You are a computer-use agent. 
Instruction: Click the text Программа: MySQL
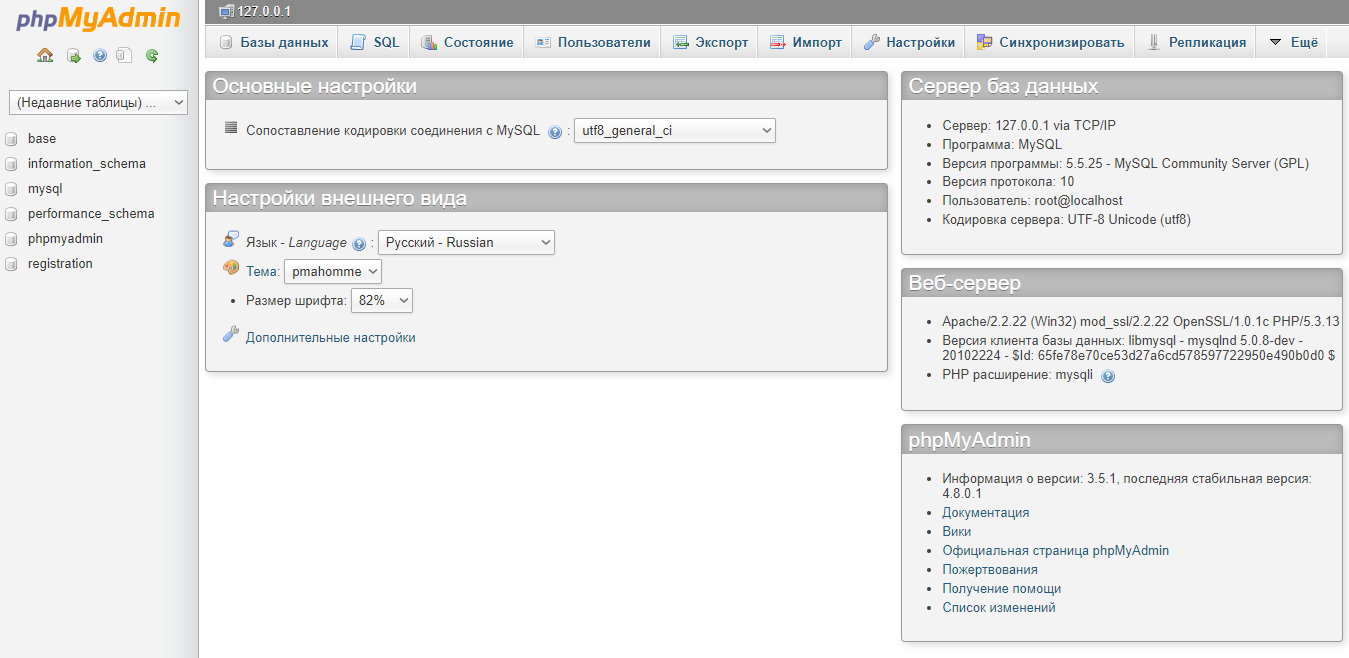1002,145
